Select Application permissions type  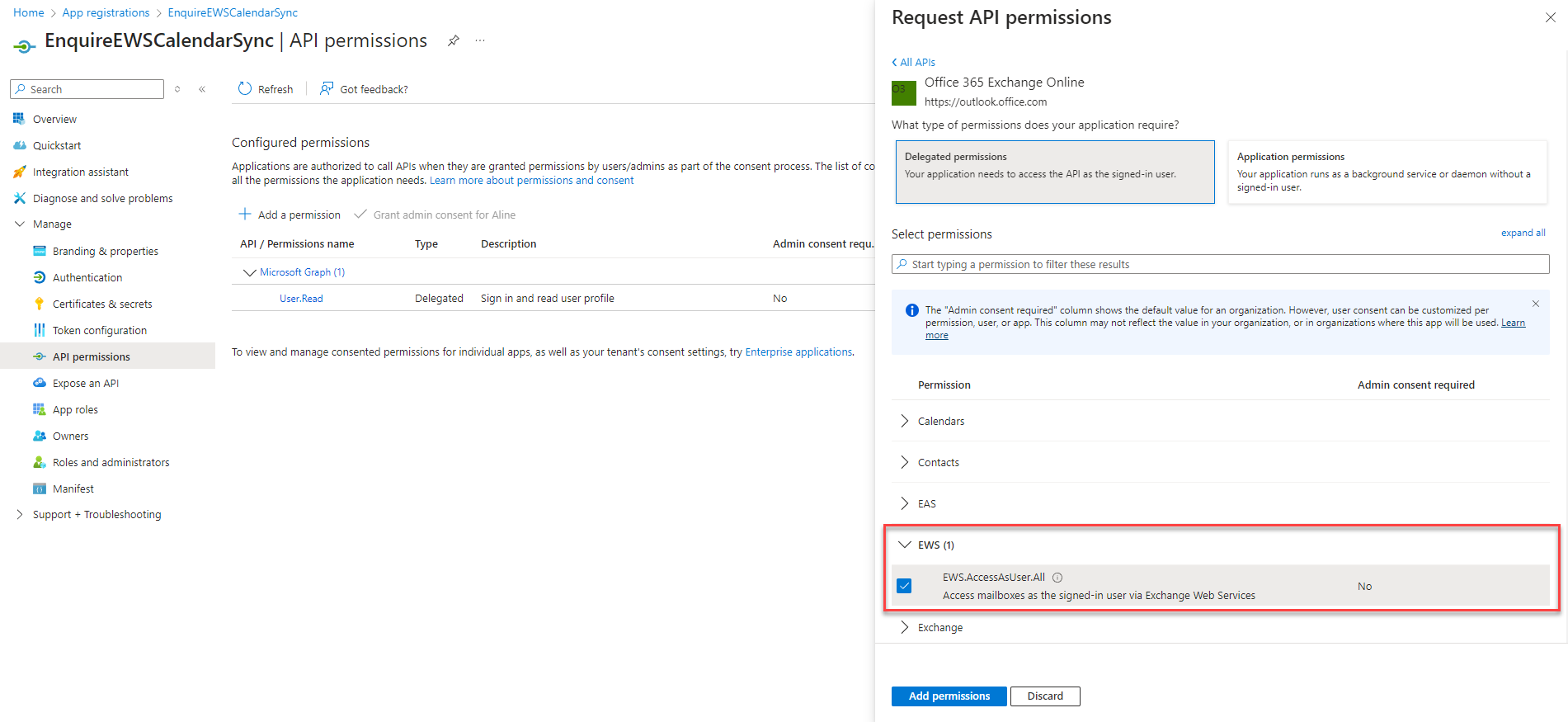pos(1387,172)
